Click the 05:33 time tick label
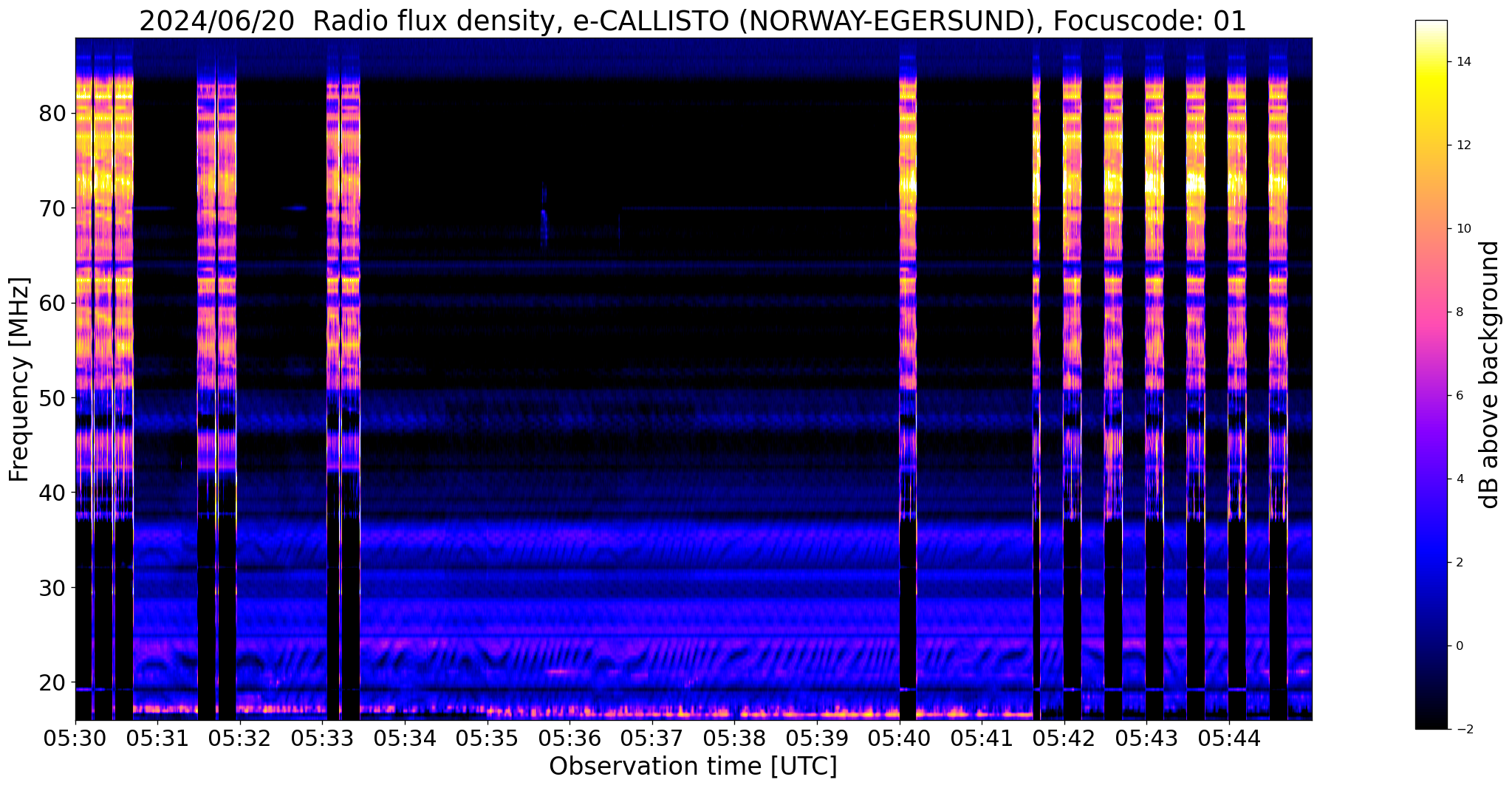1512x788 pixels. click(323, 738)
